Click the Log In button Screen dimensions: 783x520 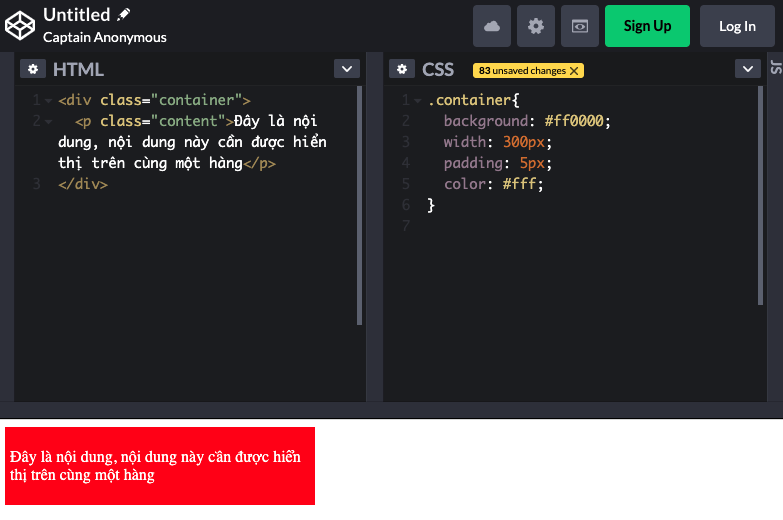coord(737,26)
